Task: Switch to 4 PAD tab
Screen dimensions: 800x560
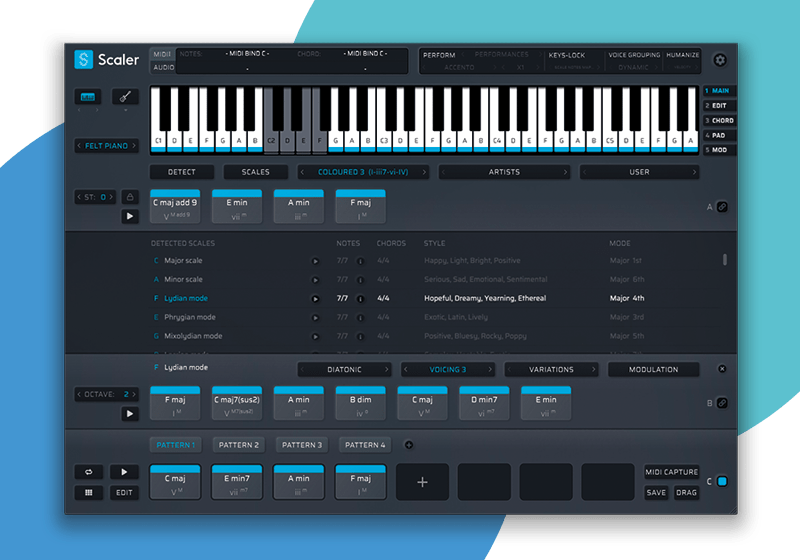Action: (719, 135)
